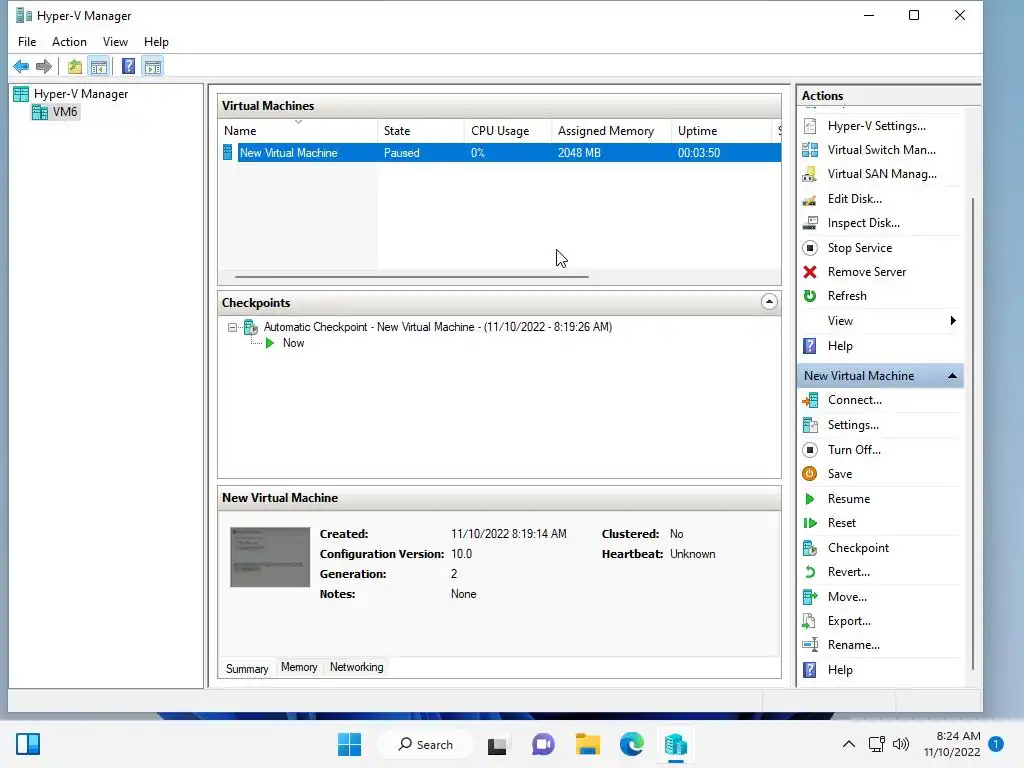
Task: Click the Virtual Machines horizontal scrollbar
Action: (x=411, y=276)
